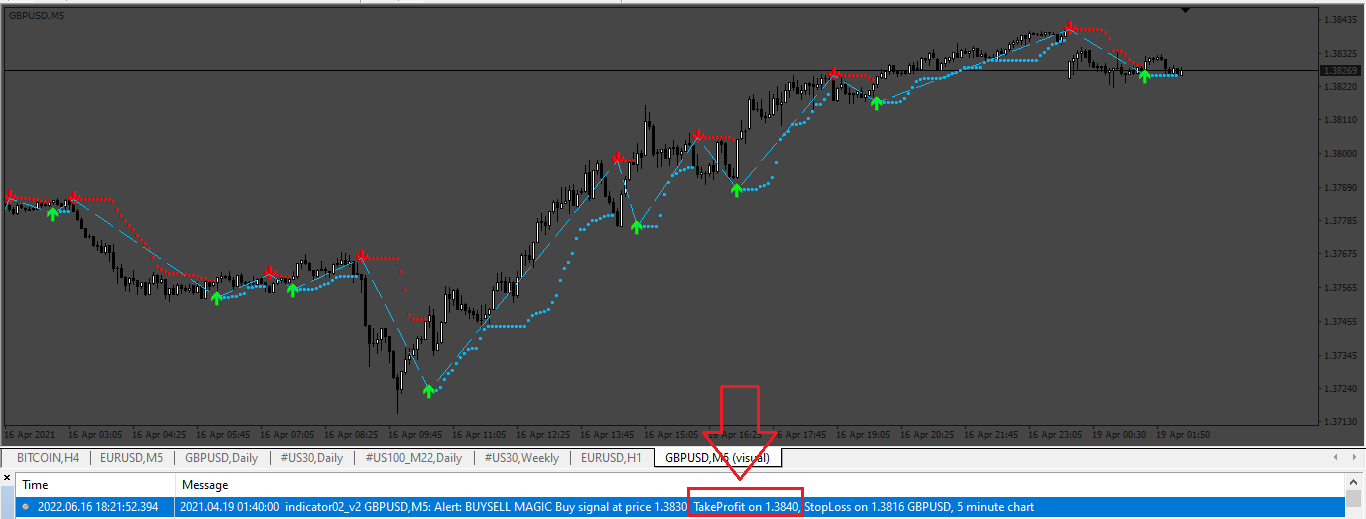This screenshot has width=1366, height=519.
Task: Click the chart shift triangle at top of chart
Action: pyautogui.click(x=1185, y=9)
